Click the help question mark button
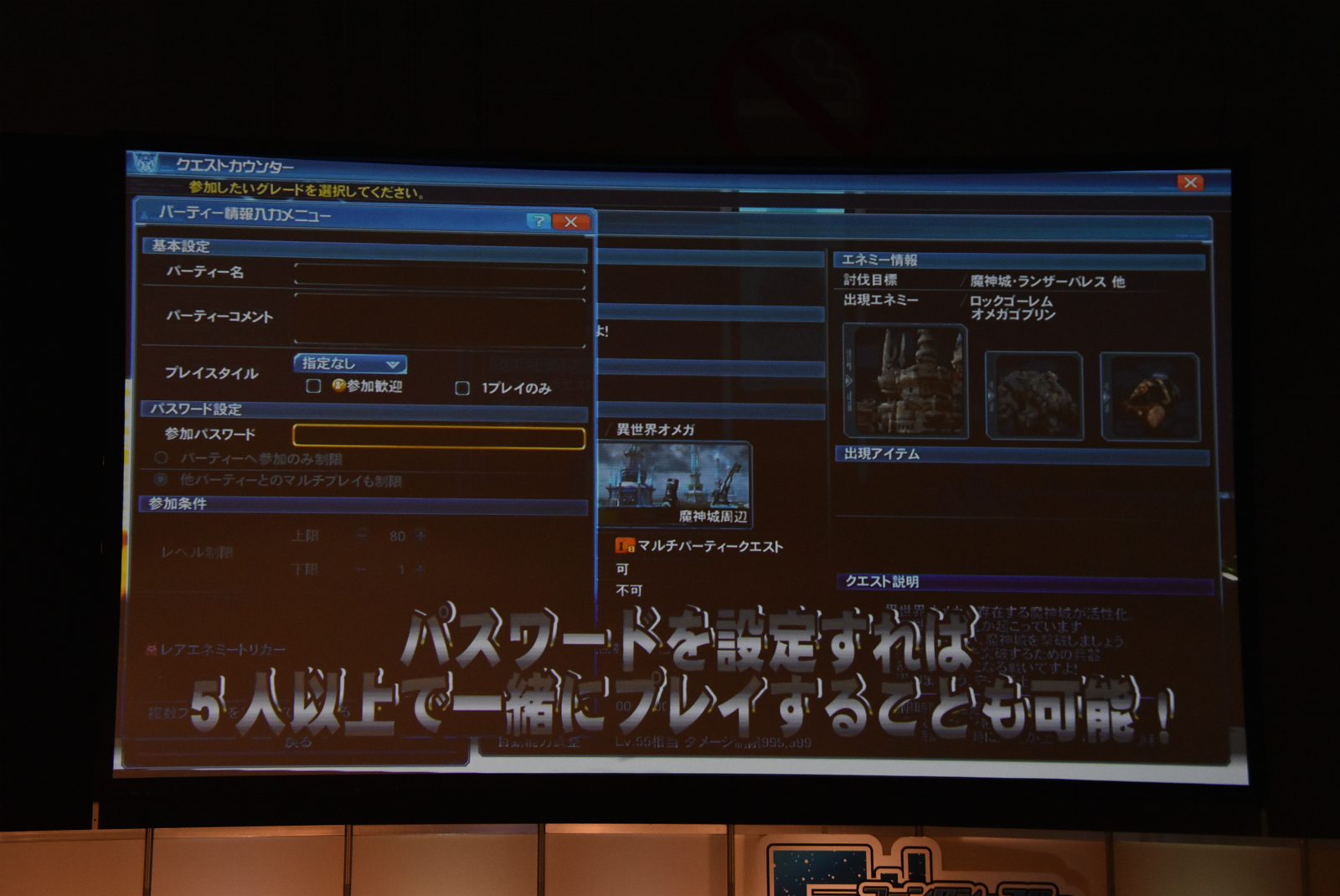 point(539,221)
